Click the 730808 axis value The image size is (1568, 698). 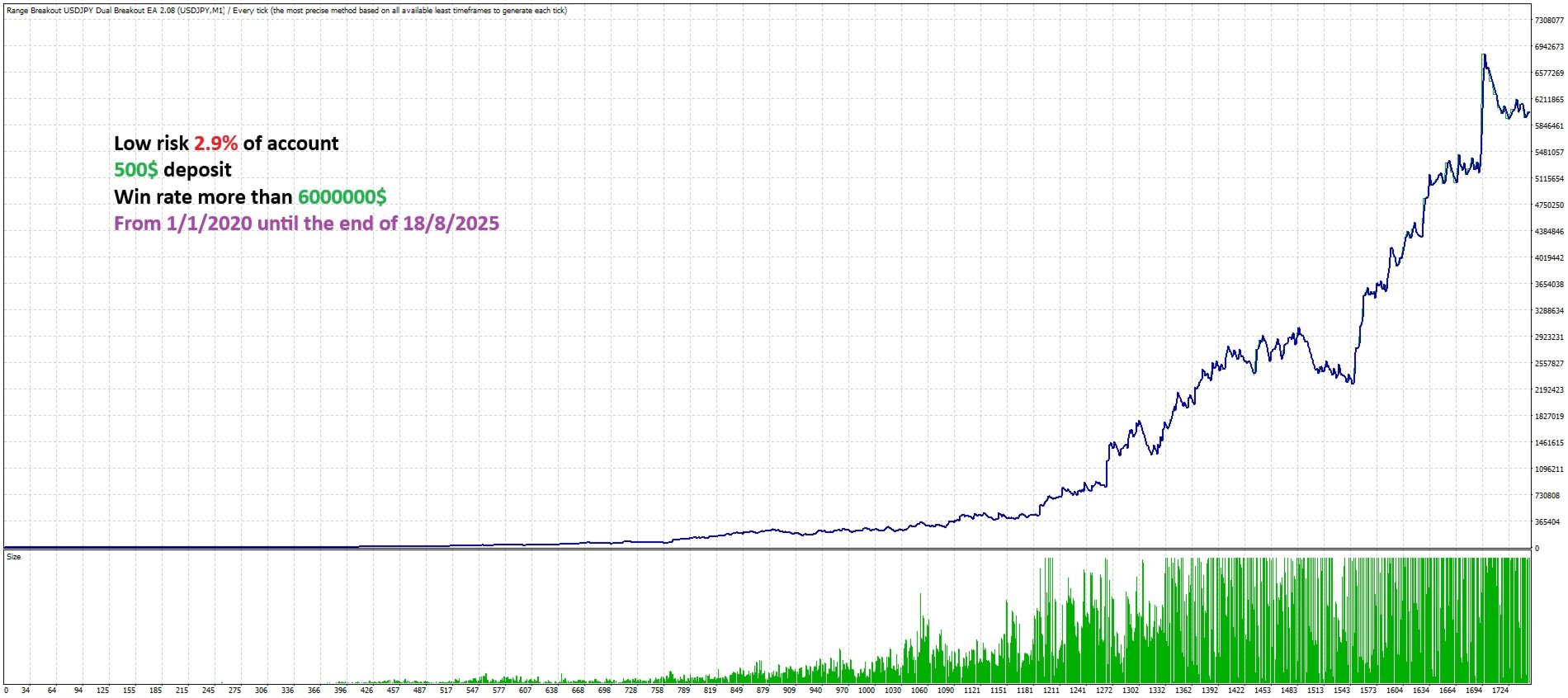click(1547, 496)
